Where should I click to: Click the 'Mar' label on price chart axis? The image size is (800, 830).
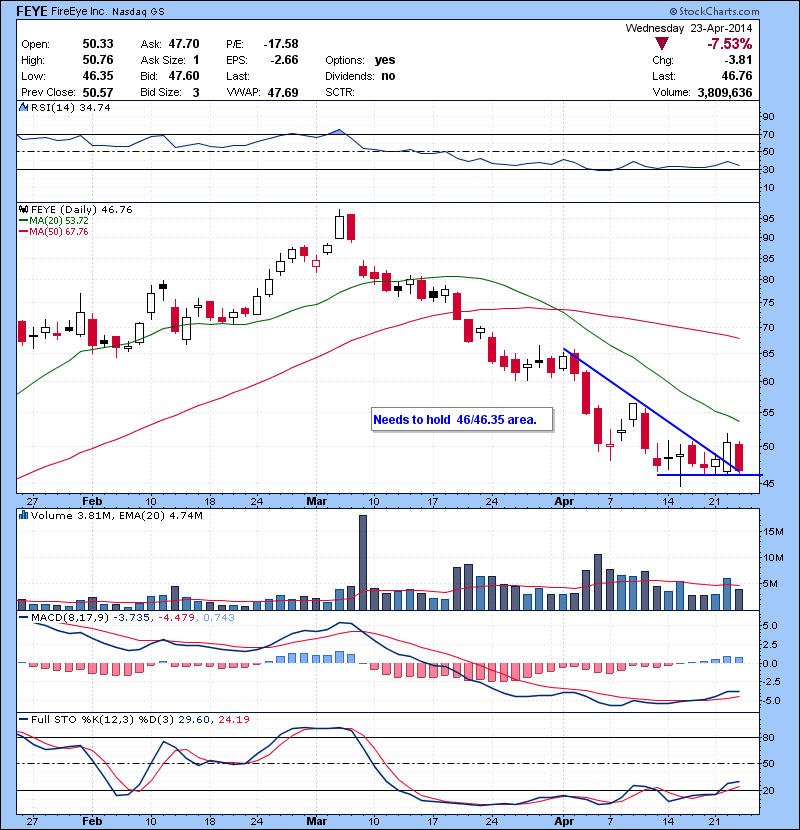click(317, 501)
